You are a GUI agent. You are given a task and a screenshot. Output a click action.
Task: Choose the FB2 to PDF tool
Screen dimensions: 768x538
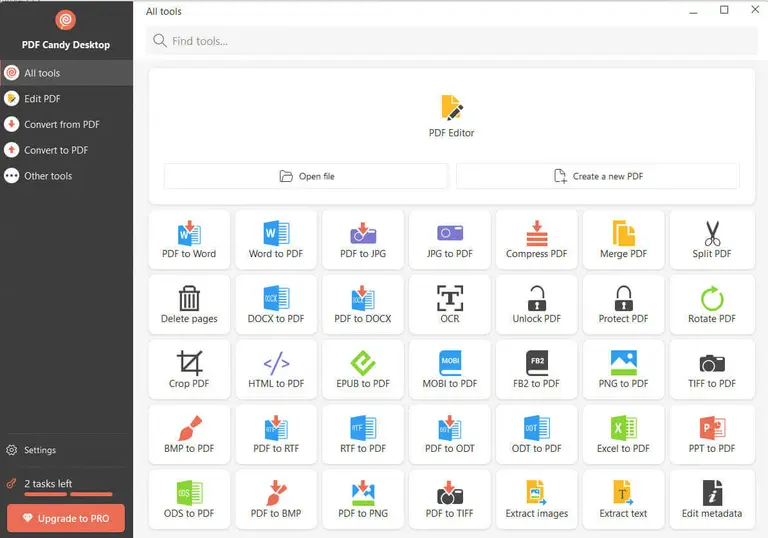pyautogui.click(x=536, y=369)
